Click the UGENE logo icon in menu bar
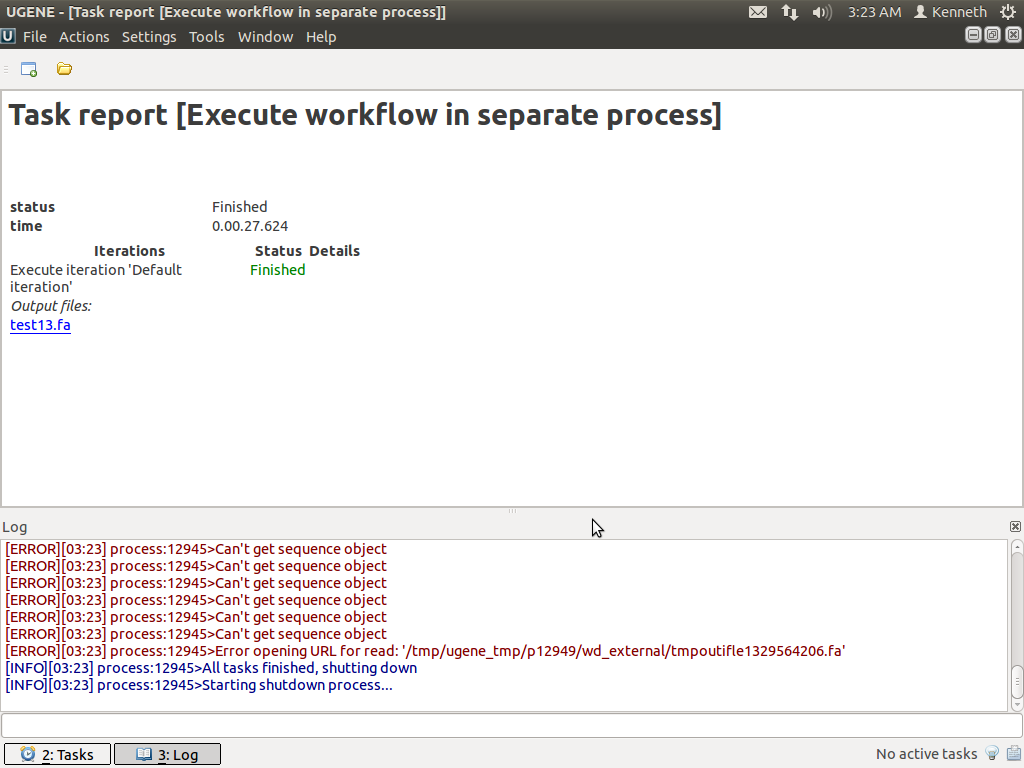The width and height of the screenshot is (1024, 768). tap(8, 36)
